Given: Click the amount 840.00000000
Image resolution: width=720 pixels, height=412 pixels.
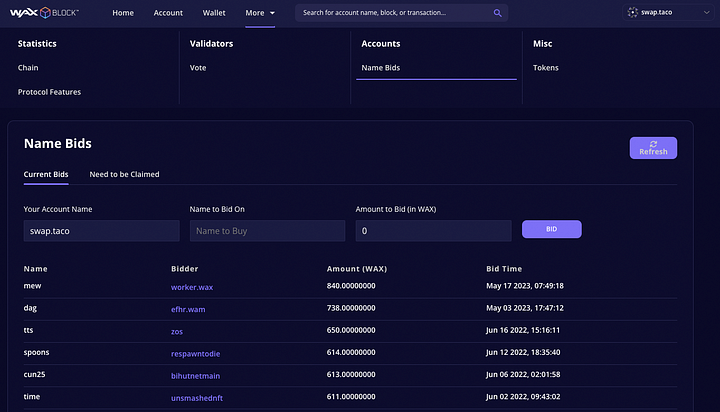Looking at the screenshot, I should point(351,286).
